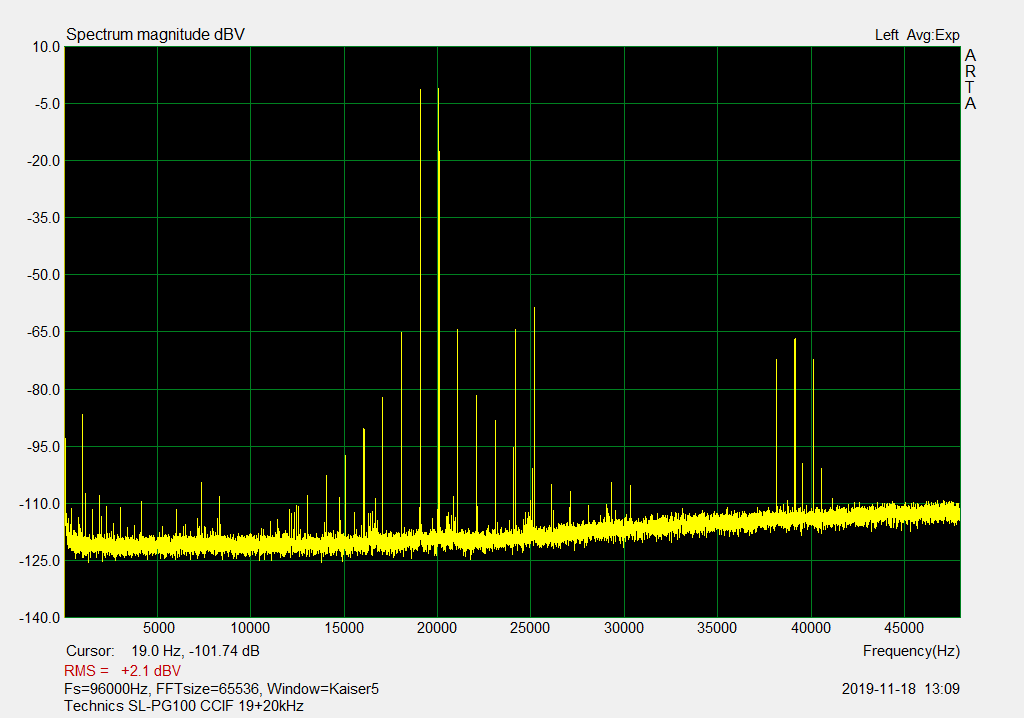Click the 5000 frequency axis label
Screen dimensions: 1024x718
coord(159,628)
